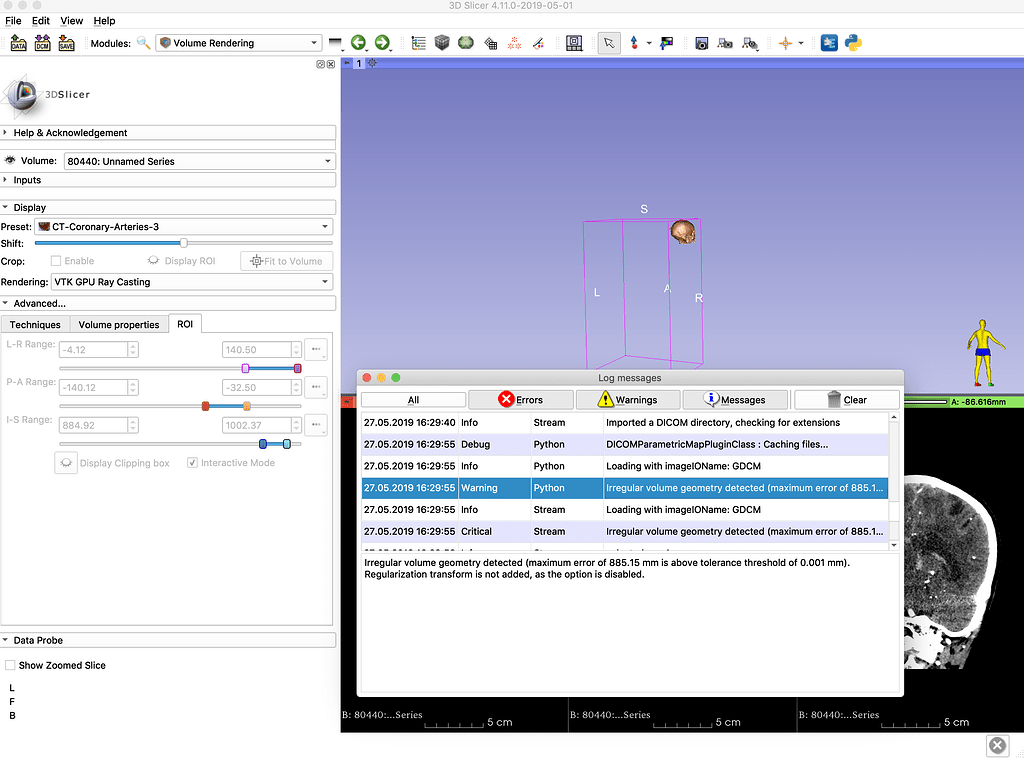Click the Fit to Volume button

[x=286, y=261]
